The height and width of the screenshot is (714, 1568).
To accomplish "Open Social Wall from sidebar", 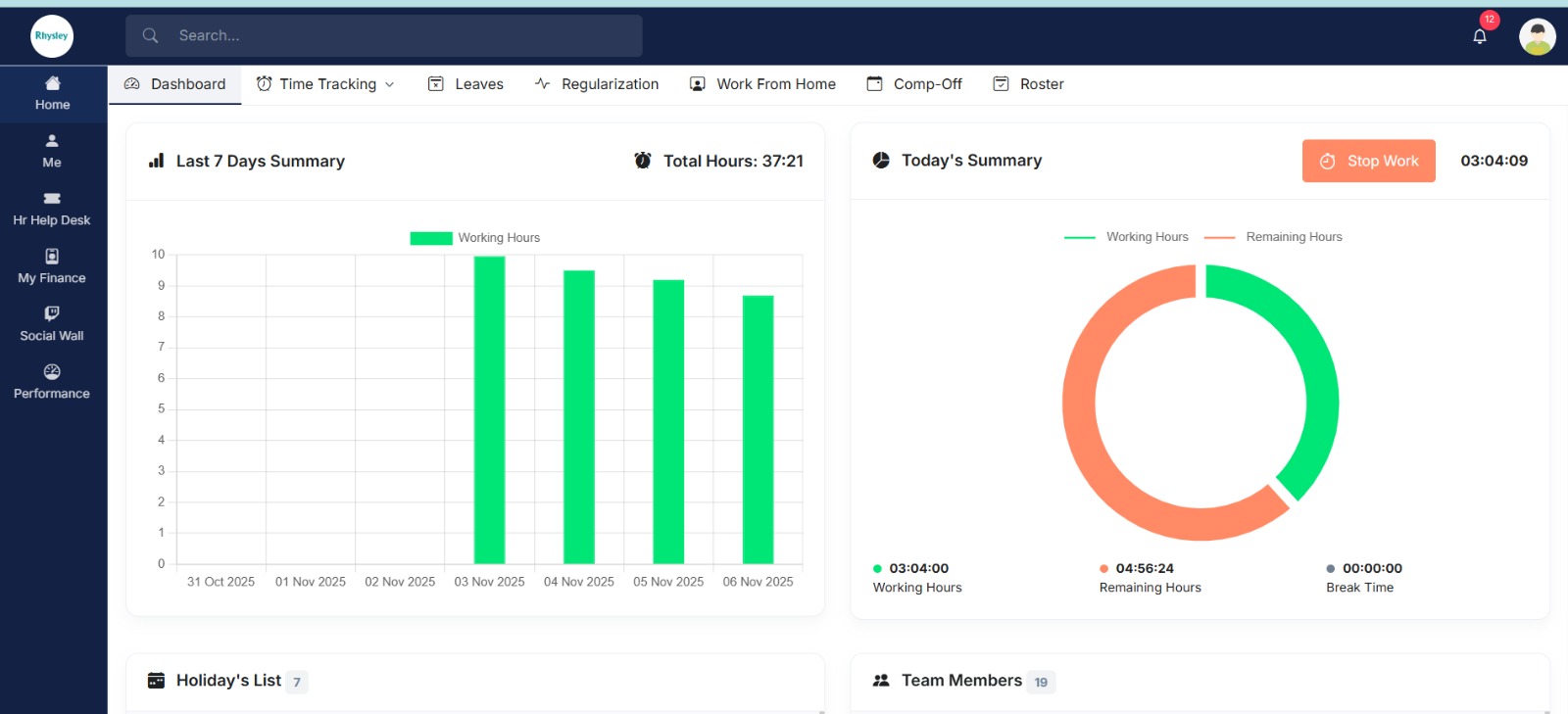I will [x=52, y=324].
